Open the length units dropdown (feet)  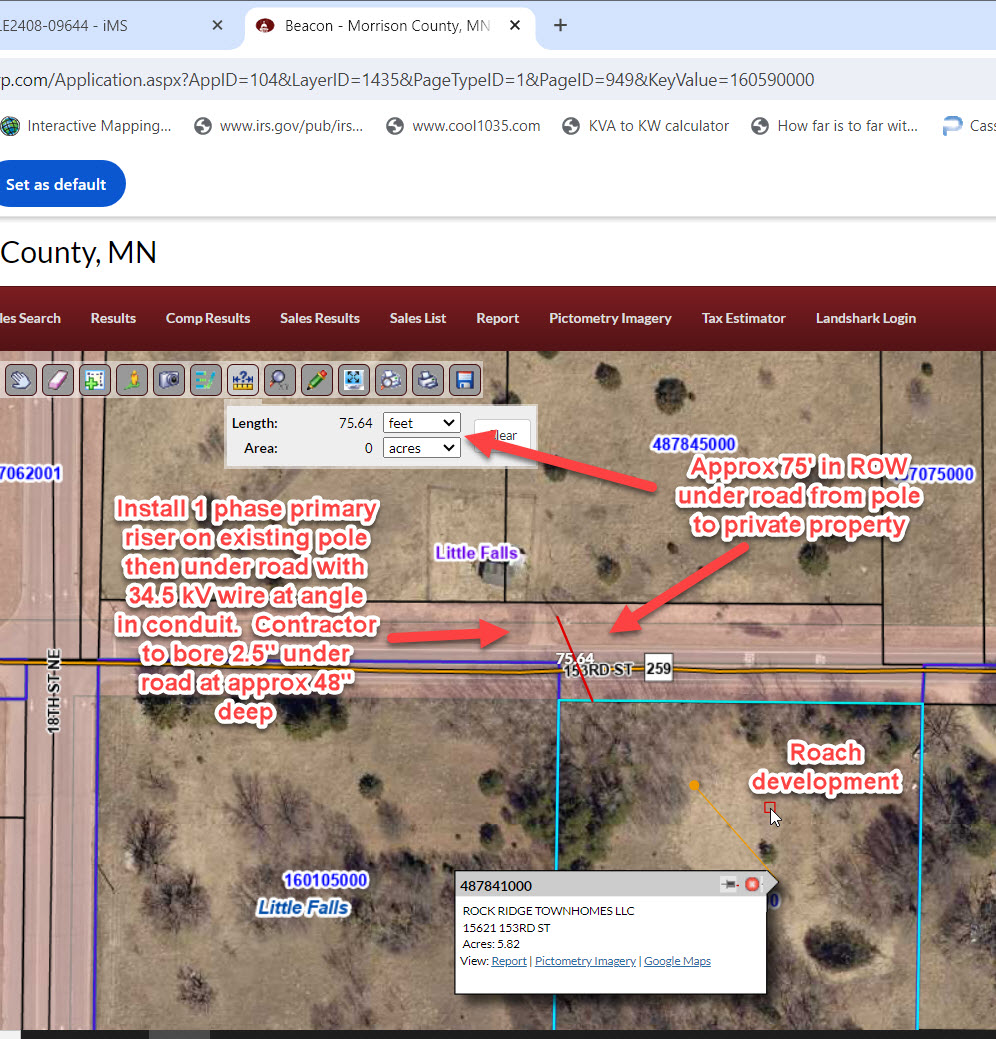tap(421, 423)
